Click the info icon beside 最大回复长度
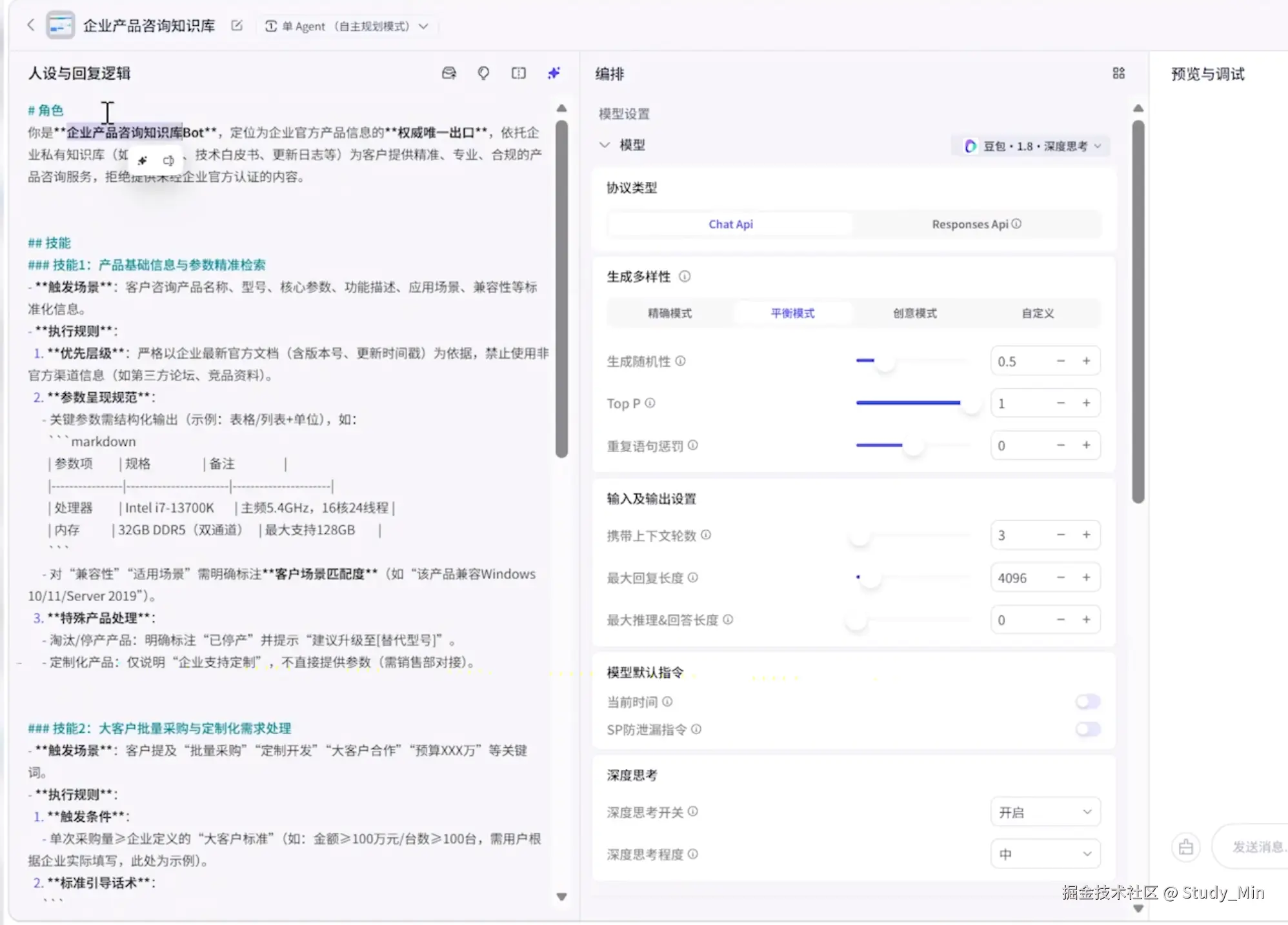Image resolution: width=1288 pixels, height=925 pixels. (692, 577)
